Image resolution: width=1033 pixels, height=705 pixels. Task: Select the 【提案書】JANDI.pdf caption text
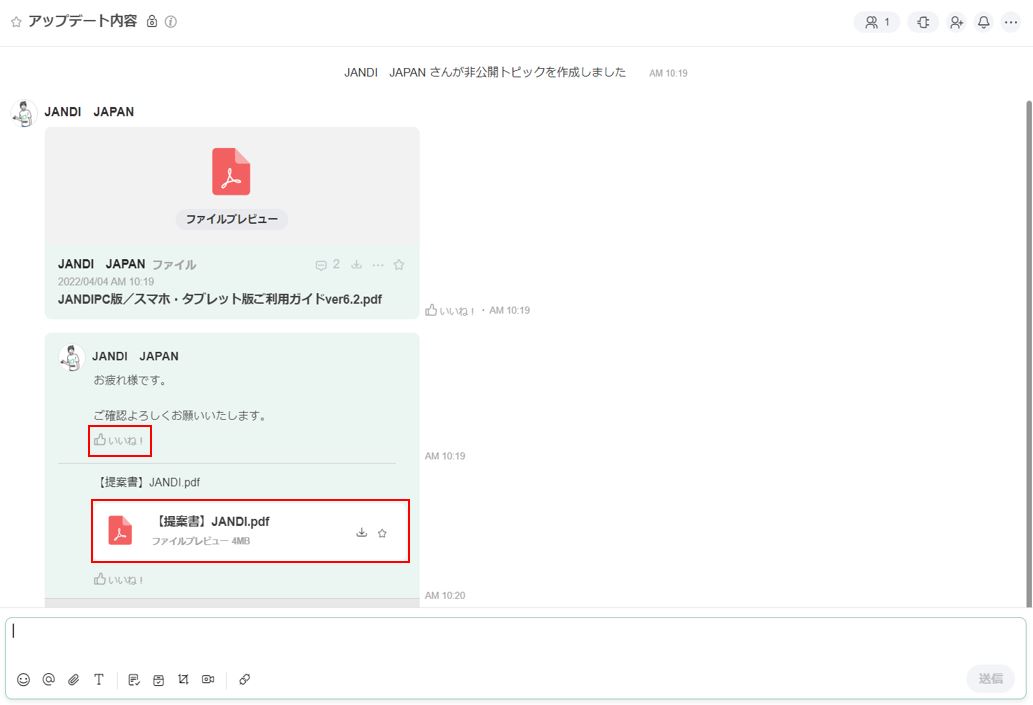tap(148, 482)
